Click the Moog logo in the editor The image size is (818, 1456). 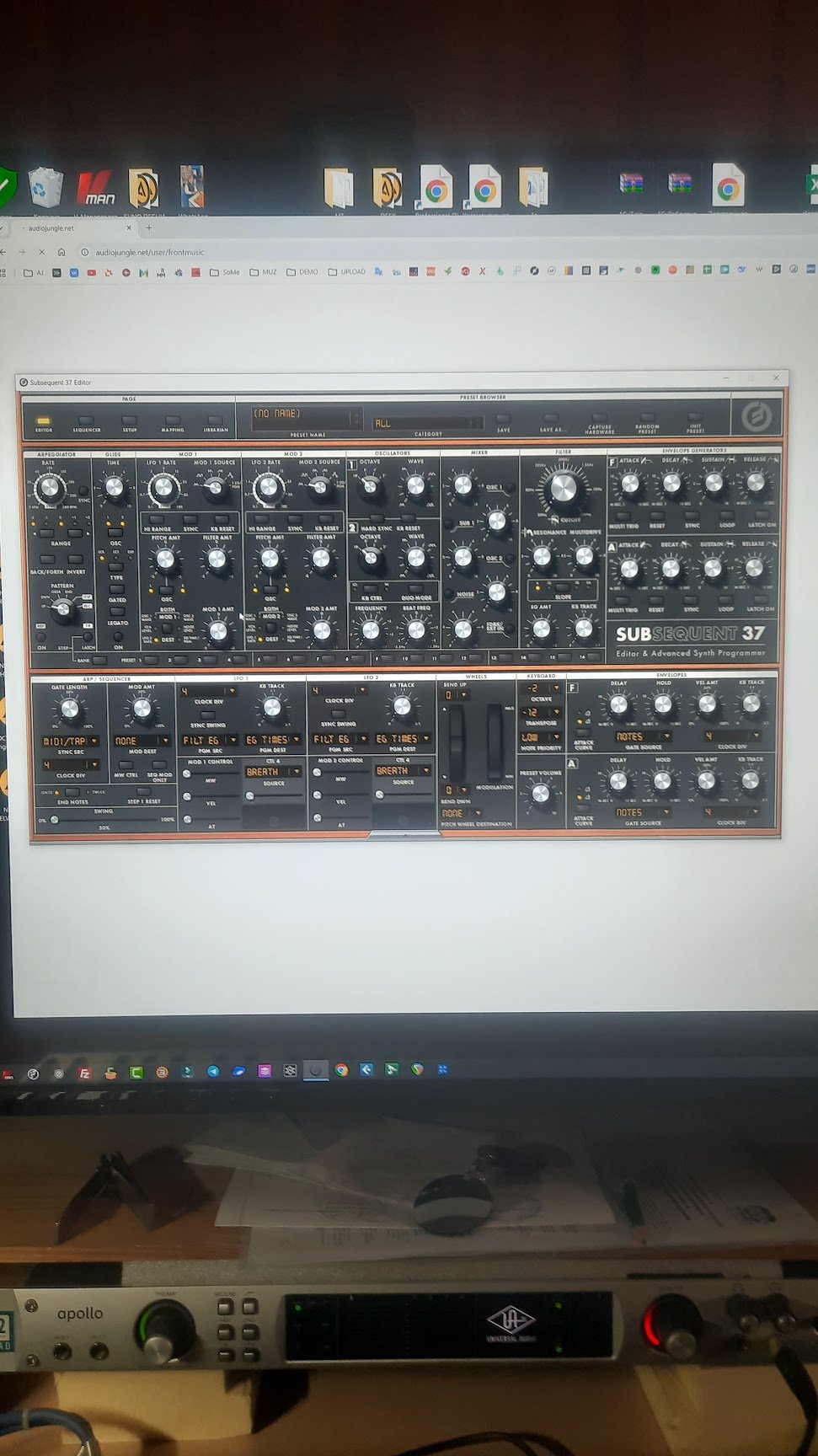pos(756,416)
